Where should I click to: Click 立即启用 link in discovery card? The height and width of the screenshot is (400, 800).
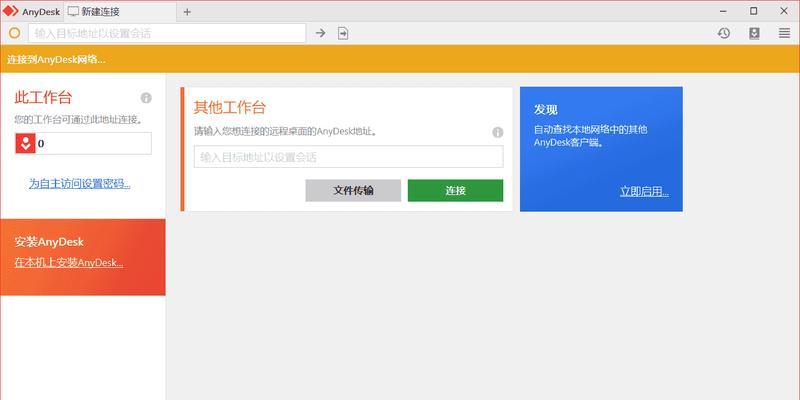644,191
